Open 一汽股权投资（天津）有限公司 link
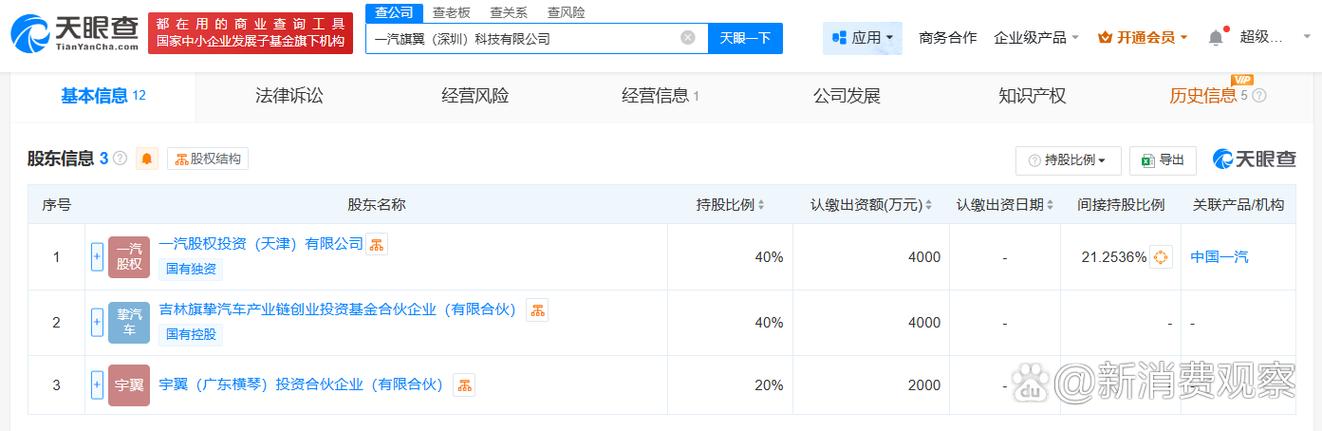 click(x=261, y=243)
